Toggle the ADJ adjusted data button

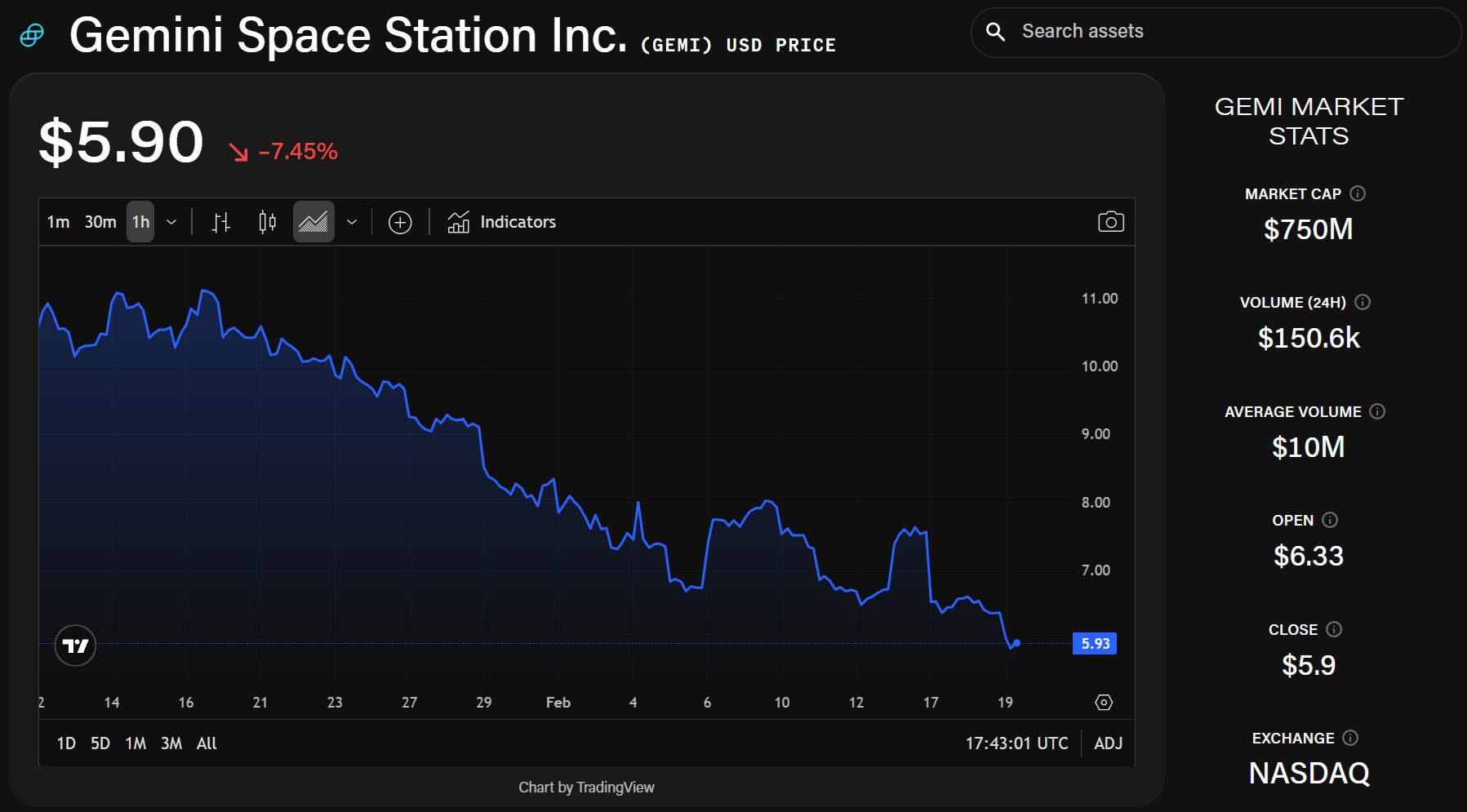(x=1108, y=743)
